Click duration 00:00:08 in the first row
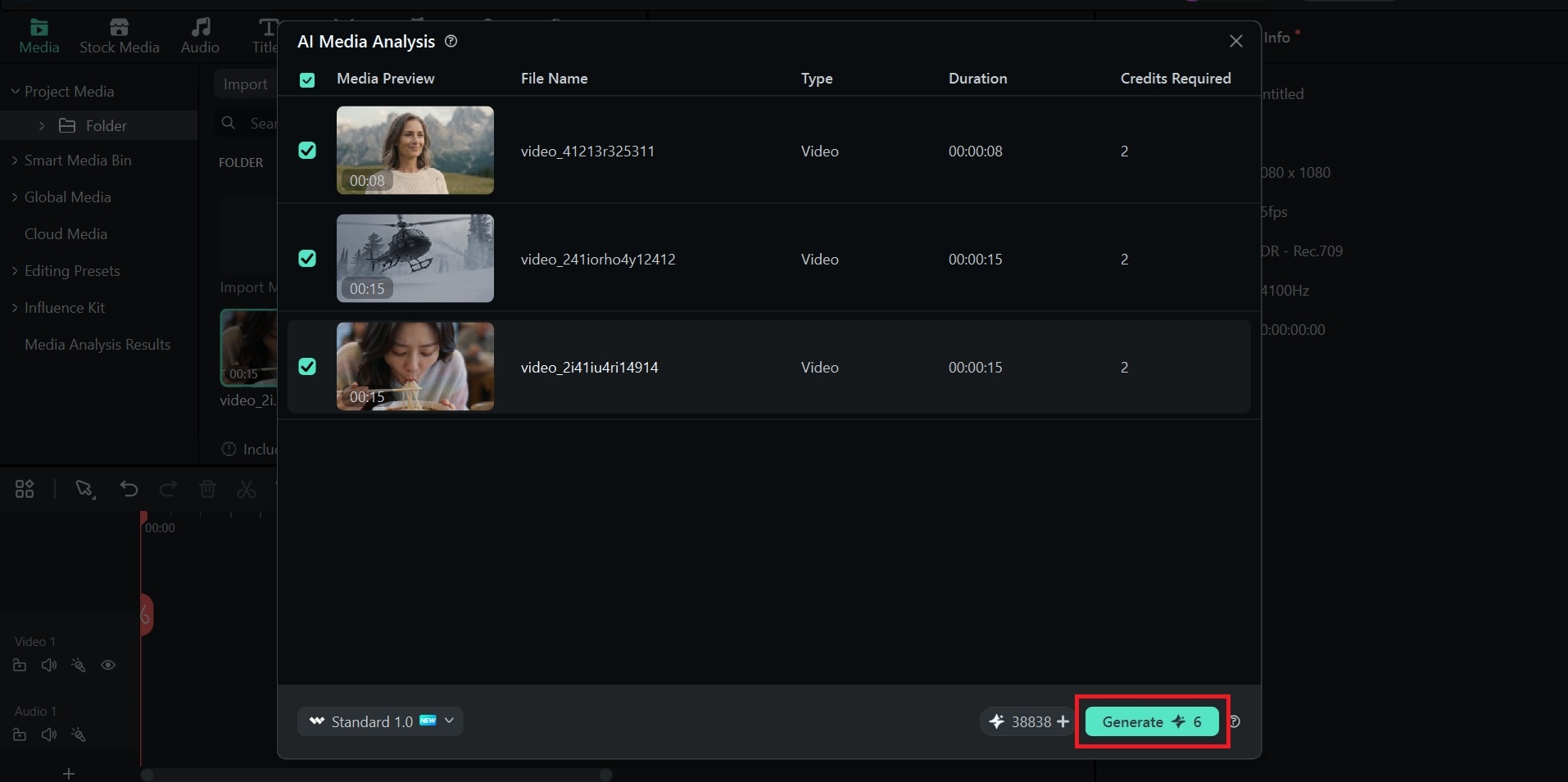Viewport: 1568px width, 782px height. pos(975,151)
